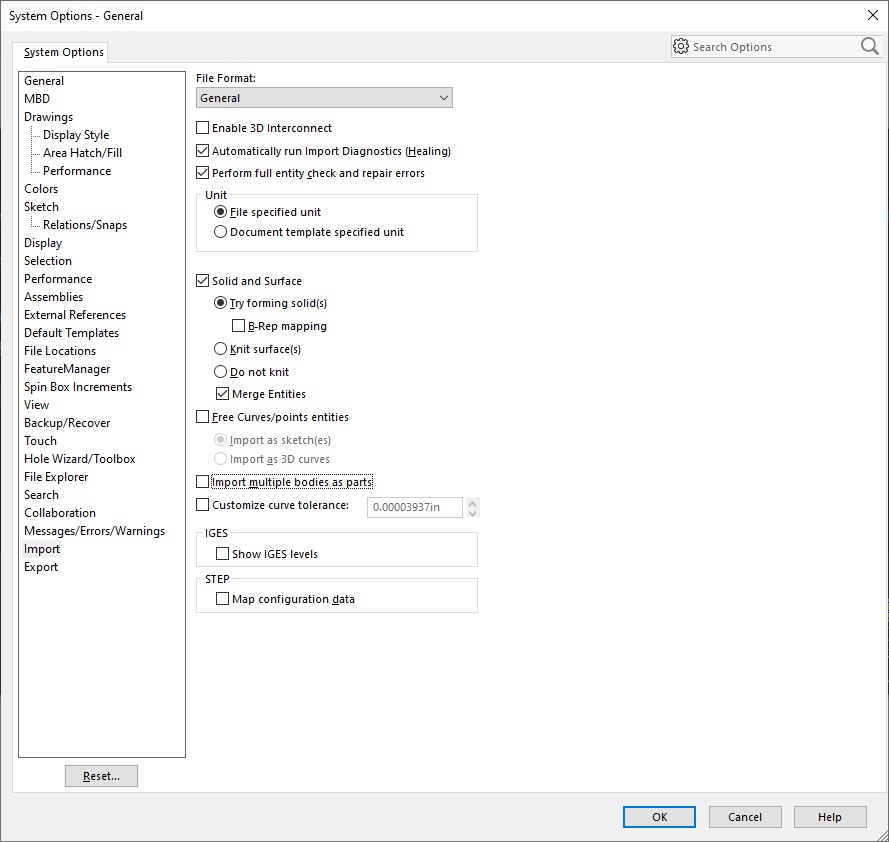This screenshot has width=889, height=842.
Task: Open top-level Performance category below Selection
Action: 58,279
